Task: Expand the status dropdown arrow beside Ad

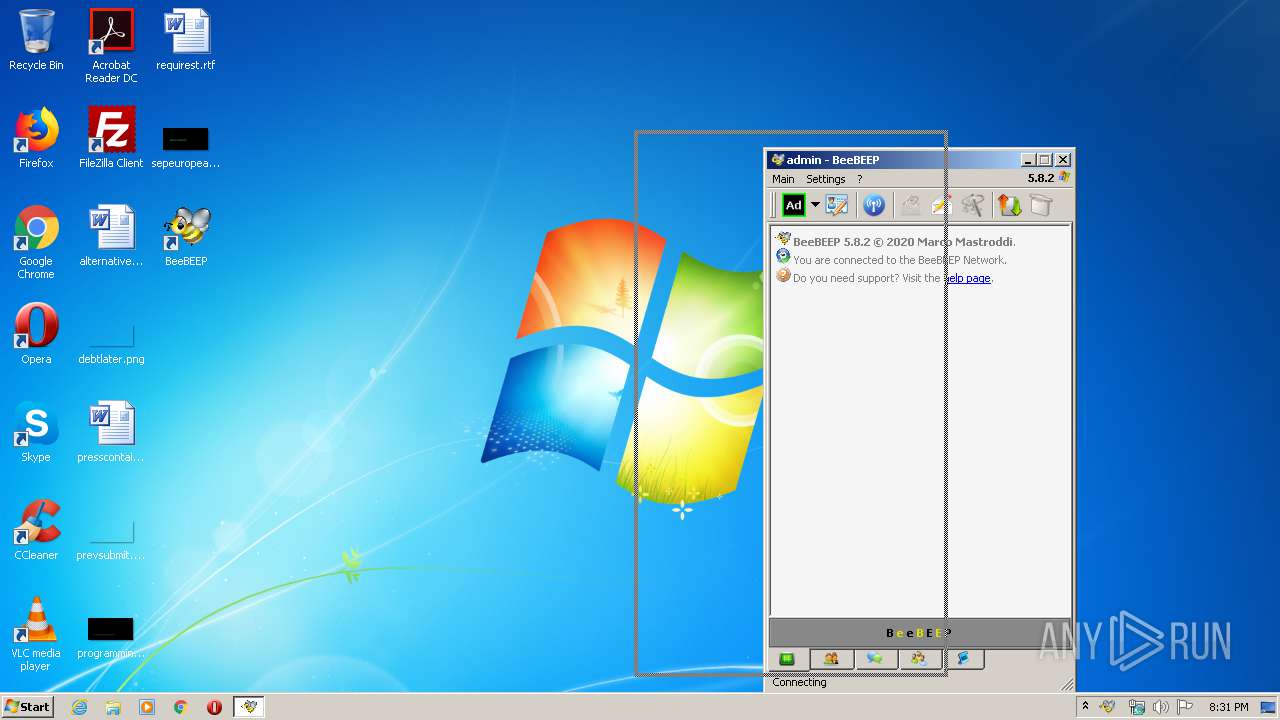Action: point(815,205)
